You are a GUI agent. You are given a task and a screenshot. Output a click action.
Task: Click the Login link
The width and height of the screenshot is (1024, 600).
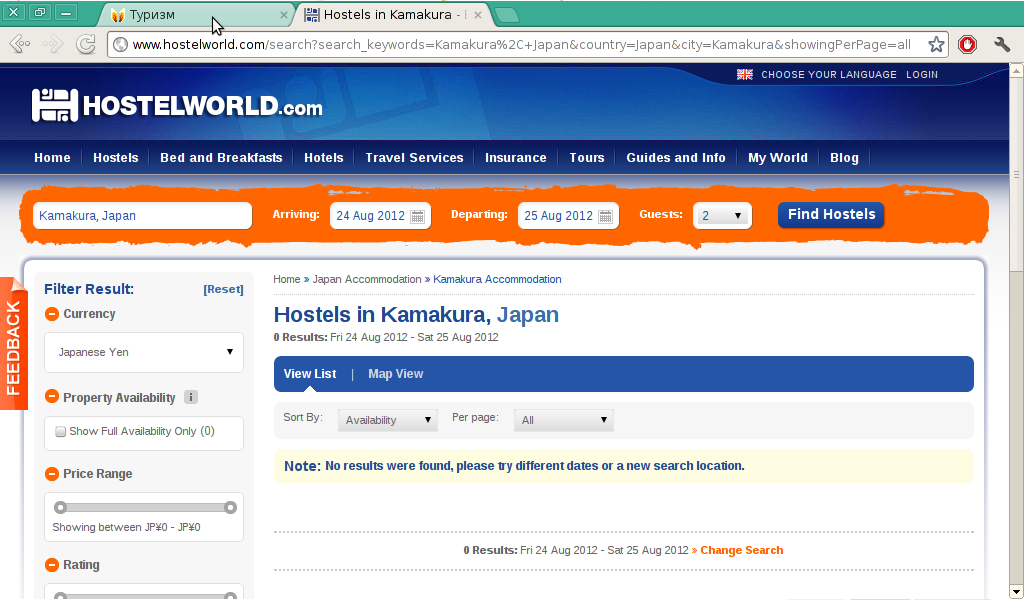click(921, 74)
